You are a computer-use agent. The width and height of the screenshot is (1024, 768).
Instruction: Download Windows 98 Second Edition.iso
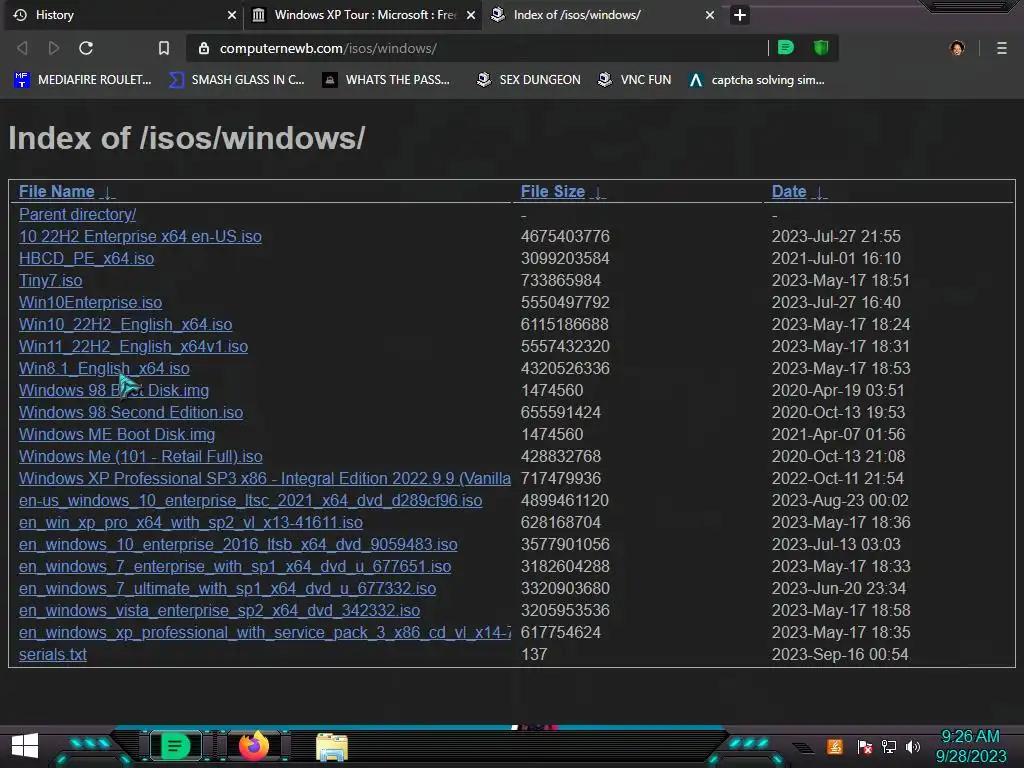coord(131,412)
